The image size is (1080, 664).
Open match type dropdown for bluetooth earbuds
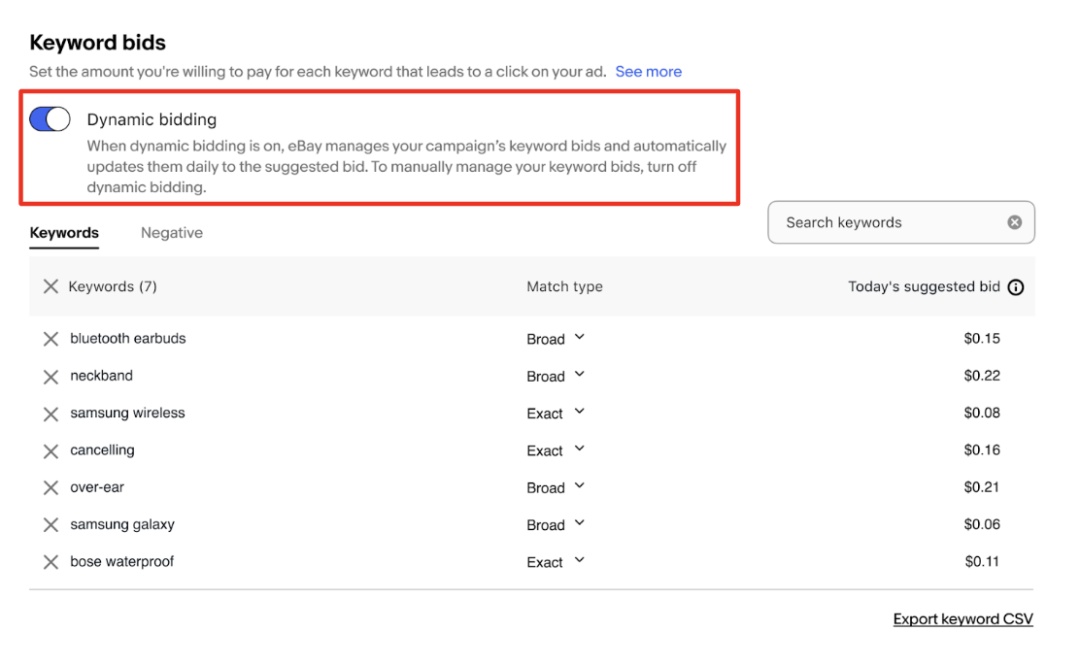coord(555,338)
